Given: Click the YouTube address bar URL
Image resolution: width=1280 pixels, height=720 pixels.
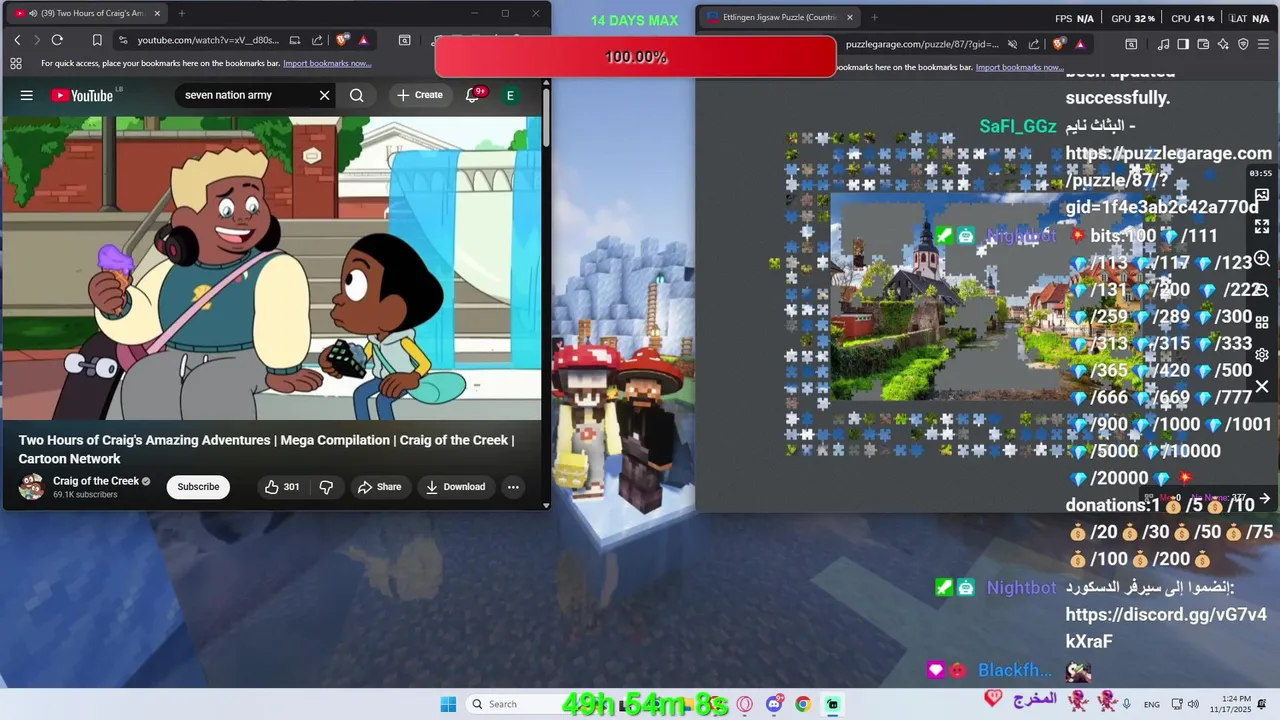Looking at the screenshot, I should (208, 40).
